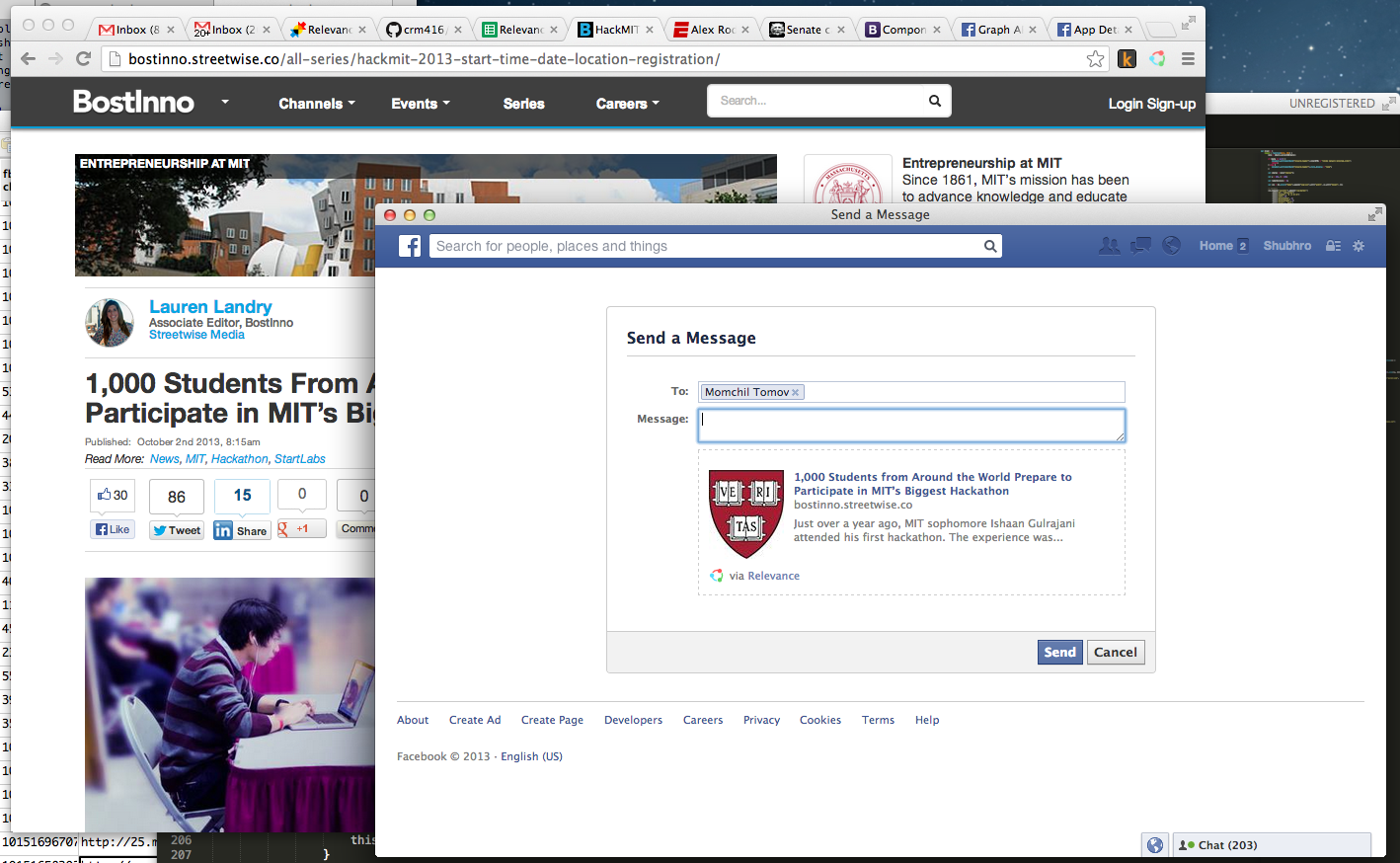The height and width of the screenshot is (863, 1400).
Task: Click the Facebook Like button on article
Action: click(x=113, y=529)
